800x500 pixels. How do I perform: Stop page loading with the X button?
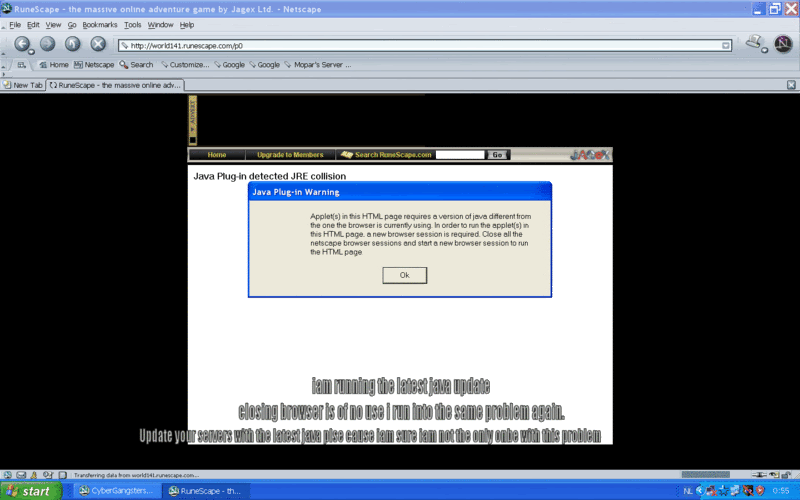point(98,44)
